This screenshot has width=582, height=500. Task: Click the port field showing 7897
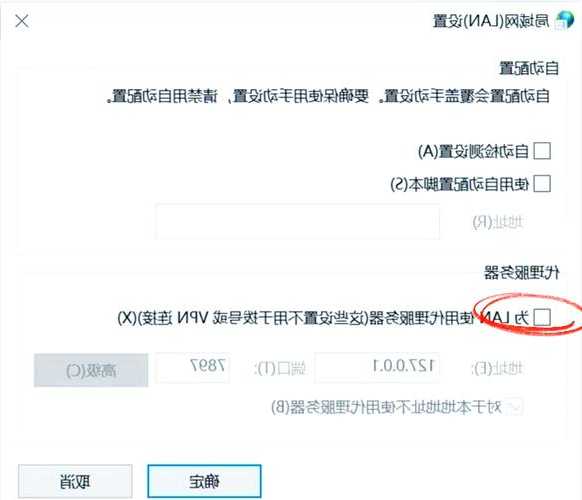tap(193, 367)
